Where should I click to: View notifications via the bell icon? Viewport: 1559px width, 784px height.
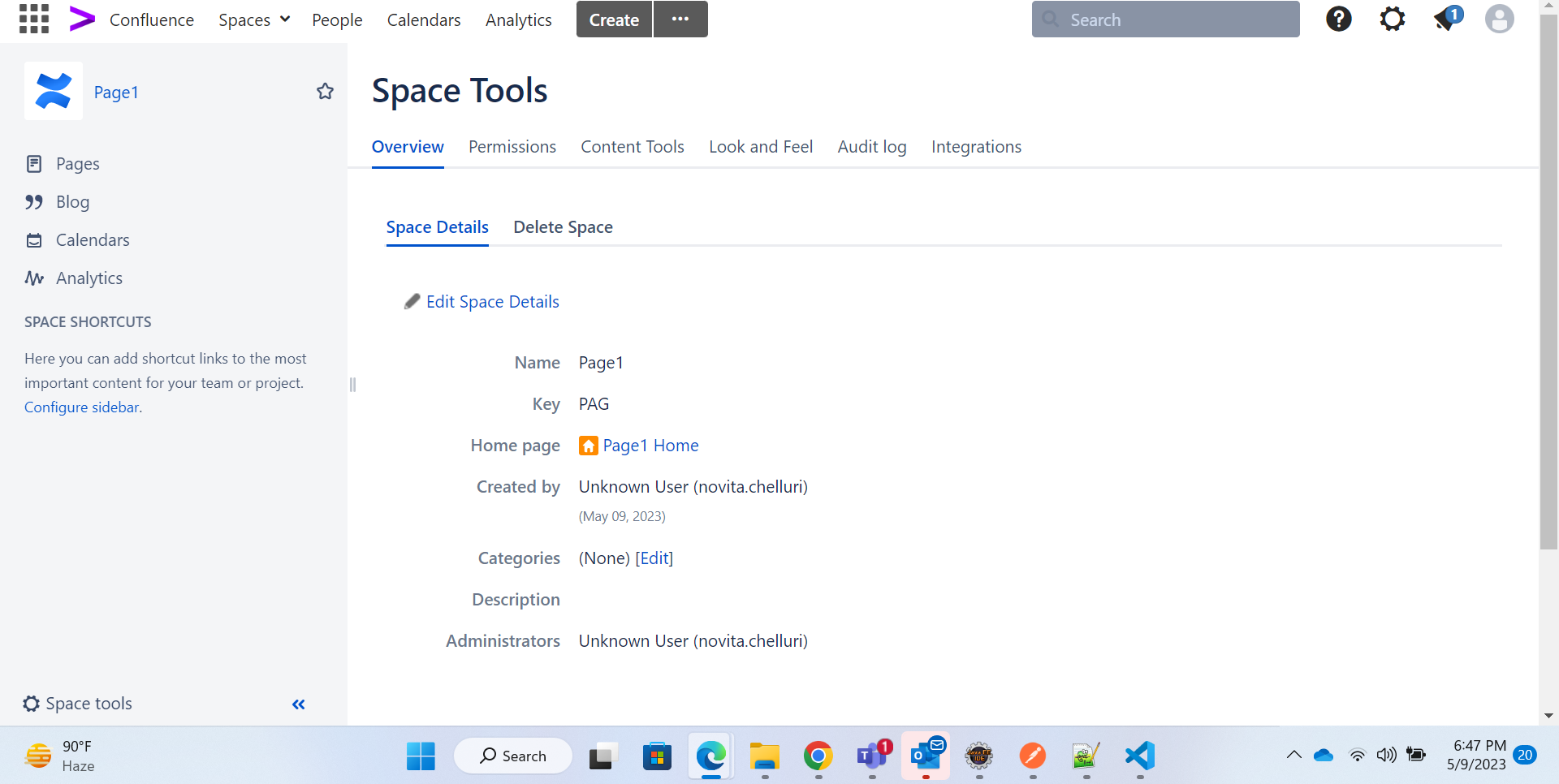(x=1445, y=19)
